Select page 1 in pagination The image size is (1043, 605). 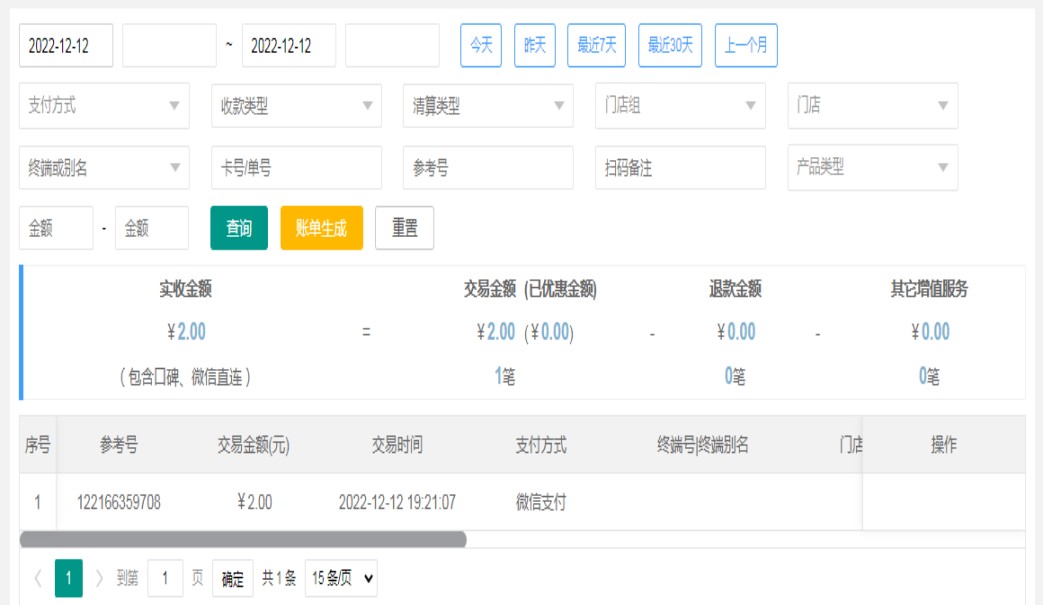tap(68, 578)
